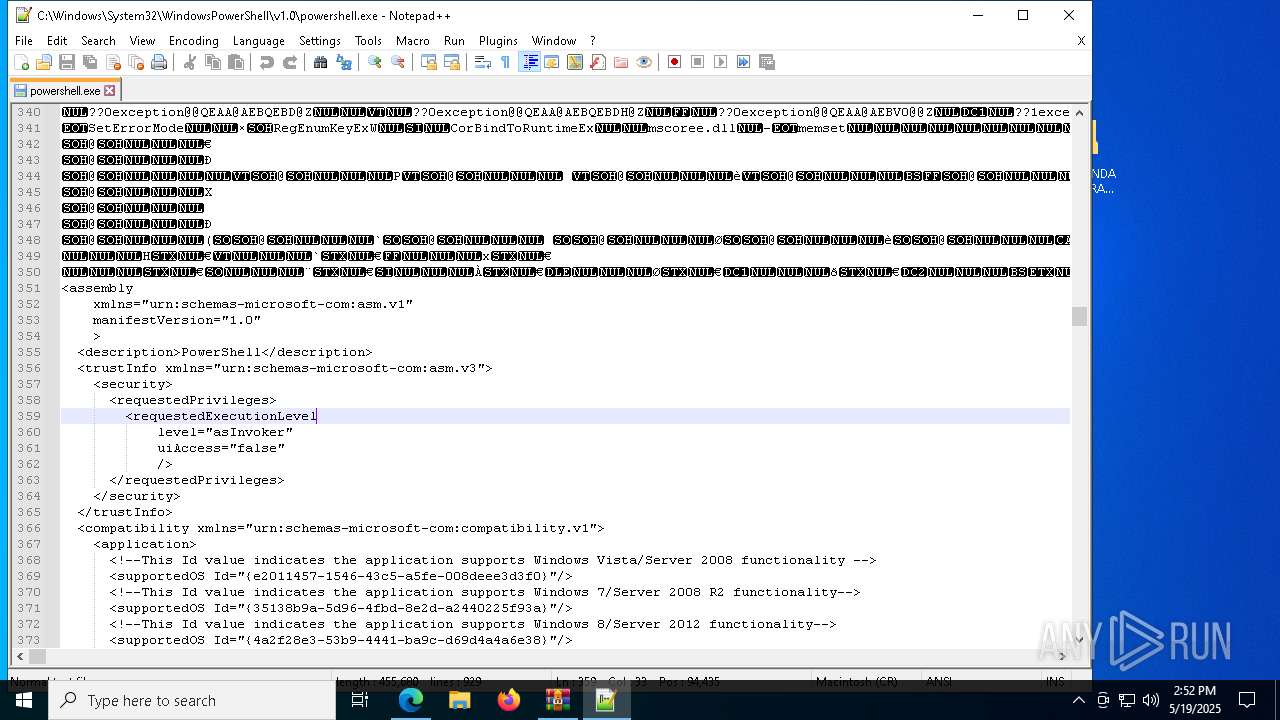
Task: Select the powershell.exe document tab
Action: click(x=65, y=91)
